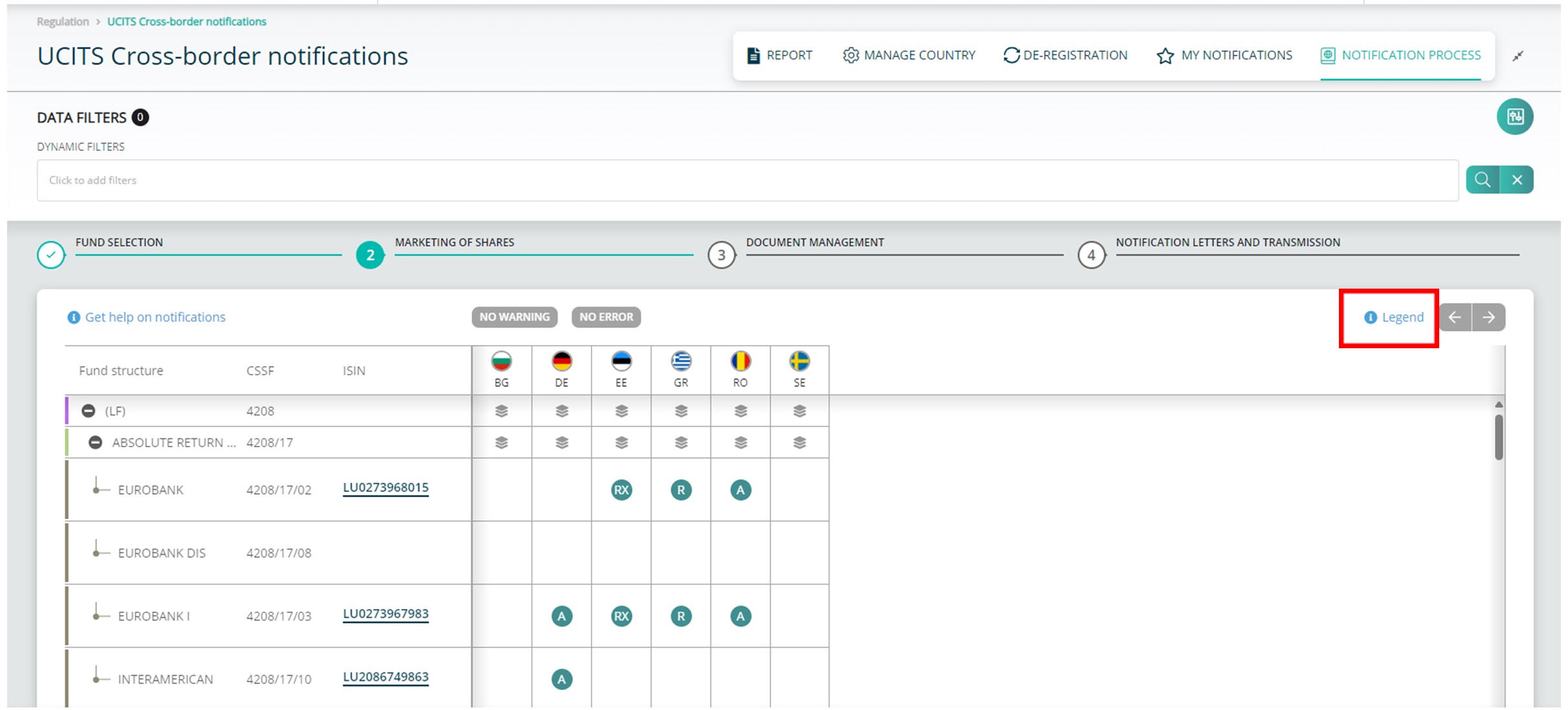Screen dimensions: 1568x710
Task: Click the Germany DE flag column header
Action: tap(562, 370)
